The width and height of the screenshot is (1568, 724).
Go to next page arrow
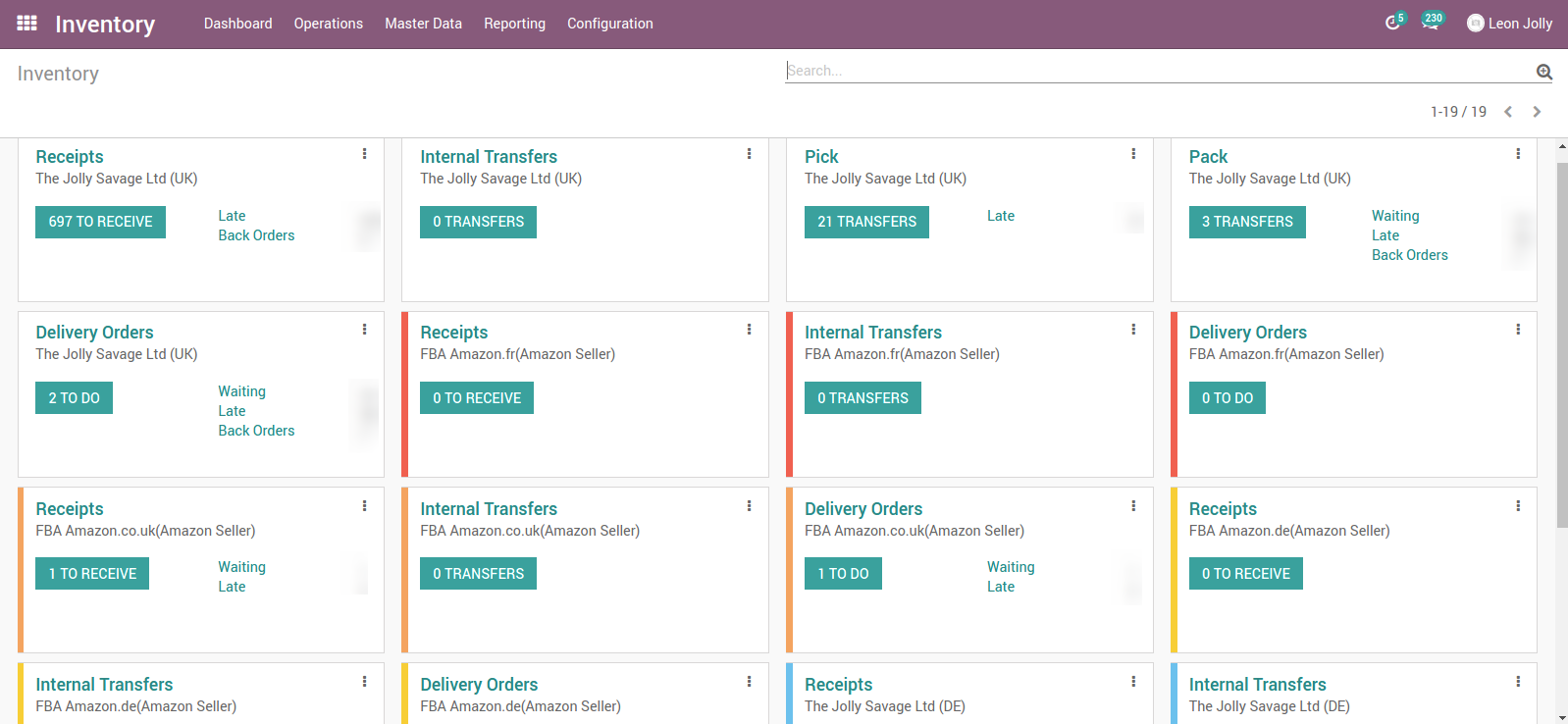point(1537,112)
